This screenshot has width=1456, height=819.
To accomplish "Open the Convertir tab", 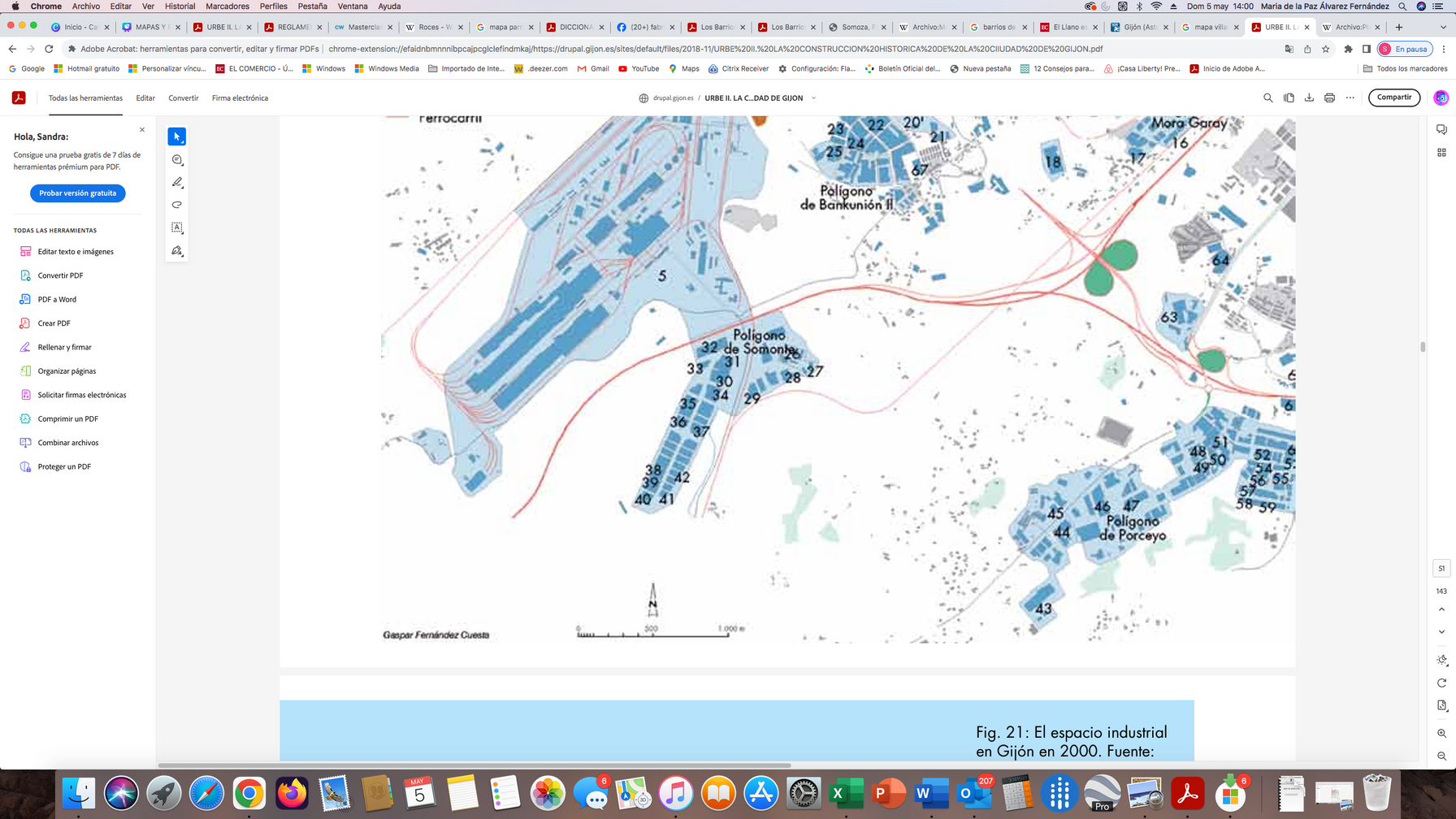I will [183, 98].
